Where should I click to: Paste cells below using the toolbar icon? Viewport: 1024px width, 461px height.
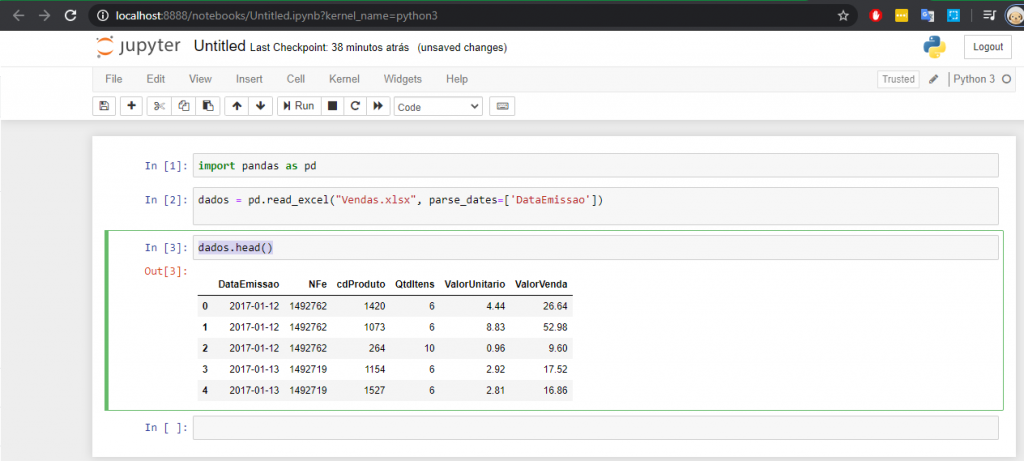(x=207, y=106)
